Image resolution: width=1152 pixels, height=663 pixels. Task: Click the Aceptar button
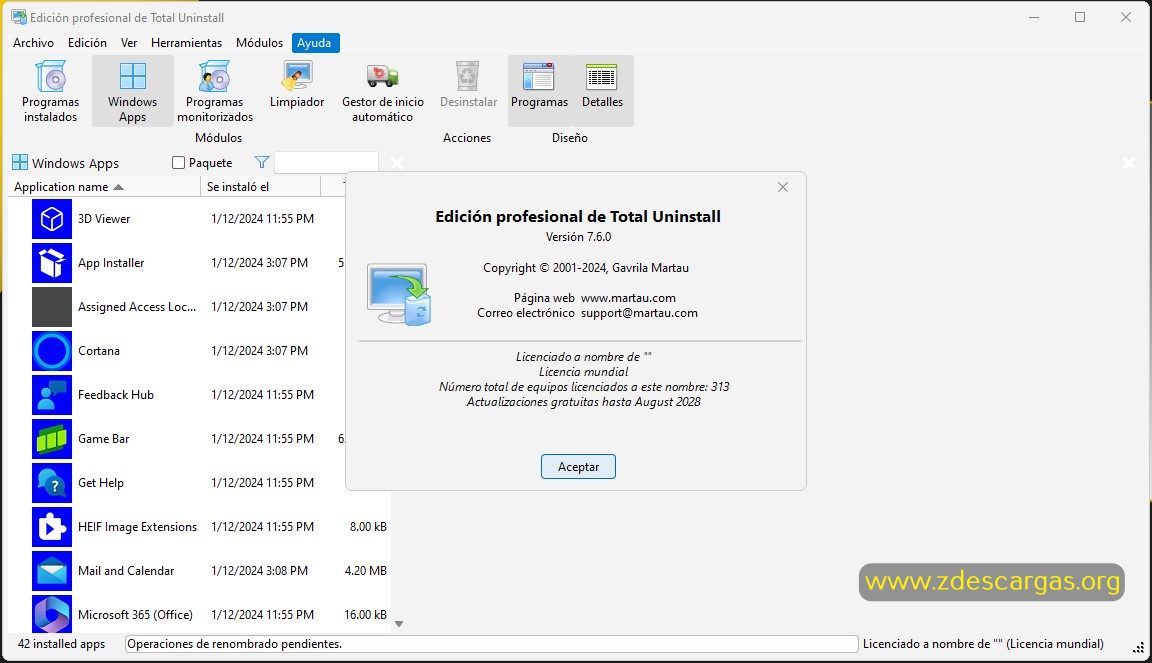pos(578,467)
